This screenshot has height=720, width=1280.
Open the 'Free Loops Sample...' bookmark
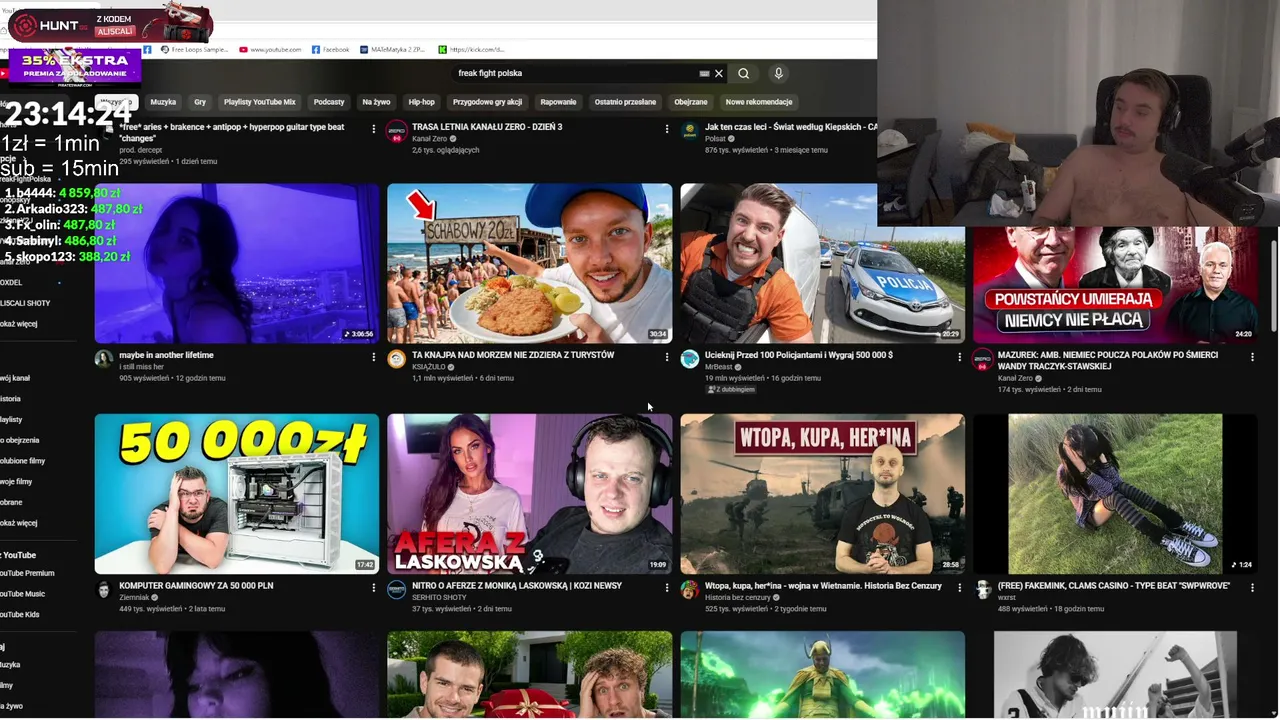click(194, 49)
